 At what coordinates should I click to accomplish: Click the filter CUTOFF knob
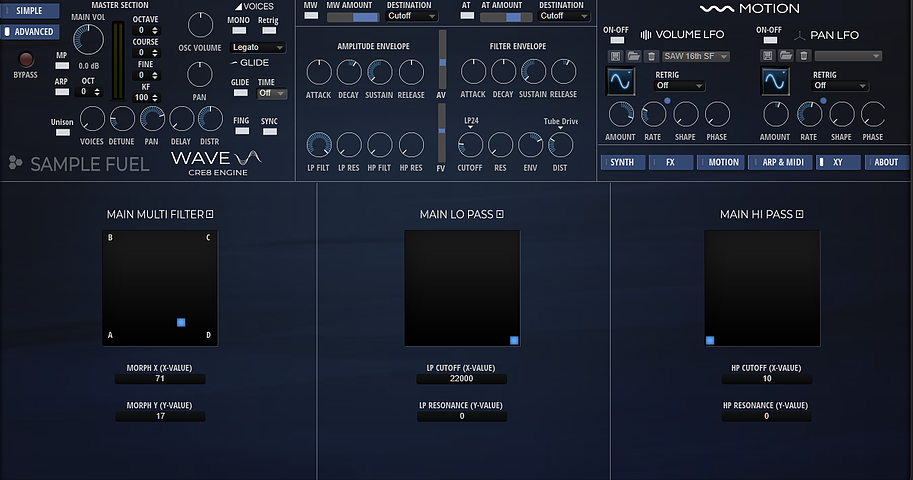pos(470,145)
